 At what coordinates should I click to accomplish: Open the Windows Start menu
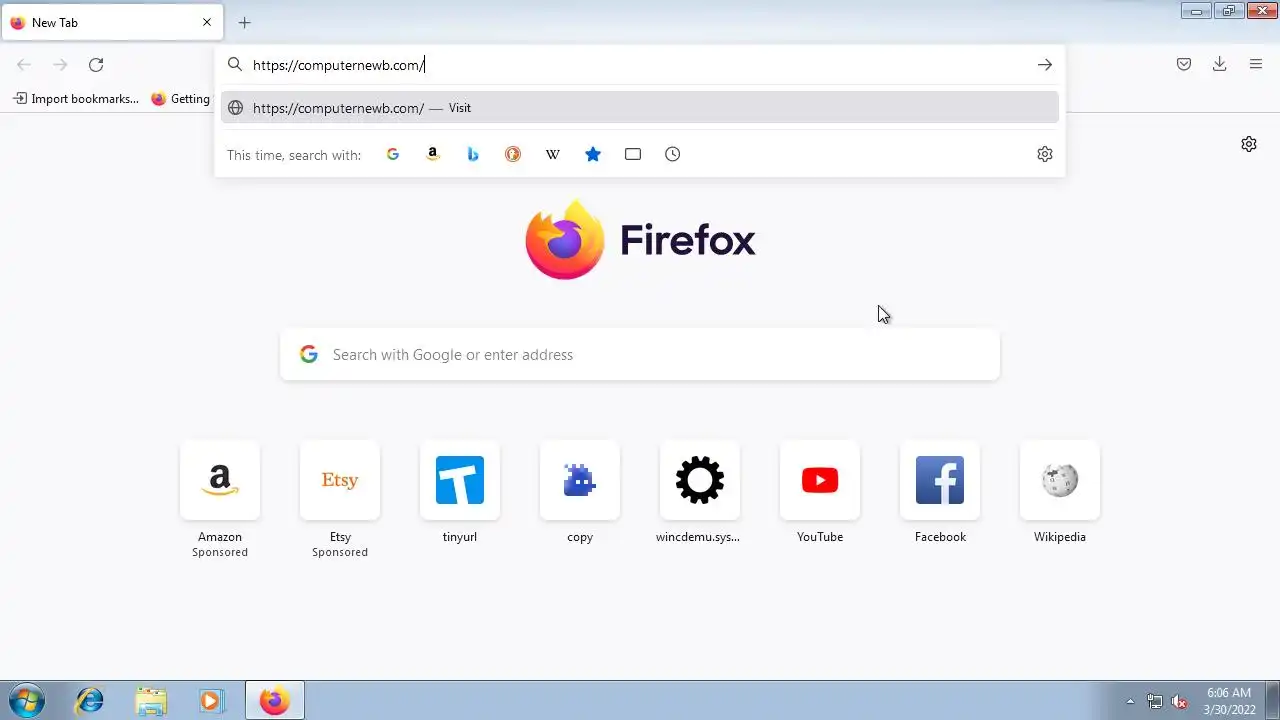(27, 700)
